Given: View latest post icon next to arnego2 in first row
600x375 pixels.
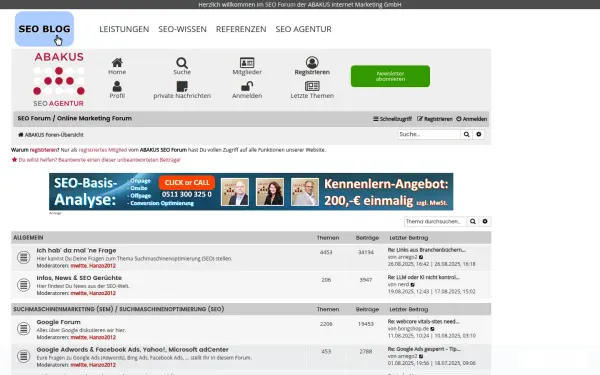Looking at the screenshot, I should tap(421, 257).
